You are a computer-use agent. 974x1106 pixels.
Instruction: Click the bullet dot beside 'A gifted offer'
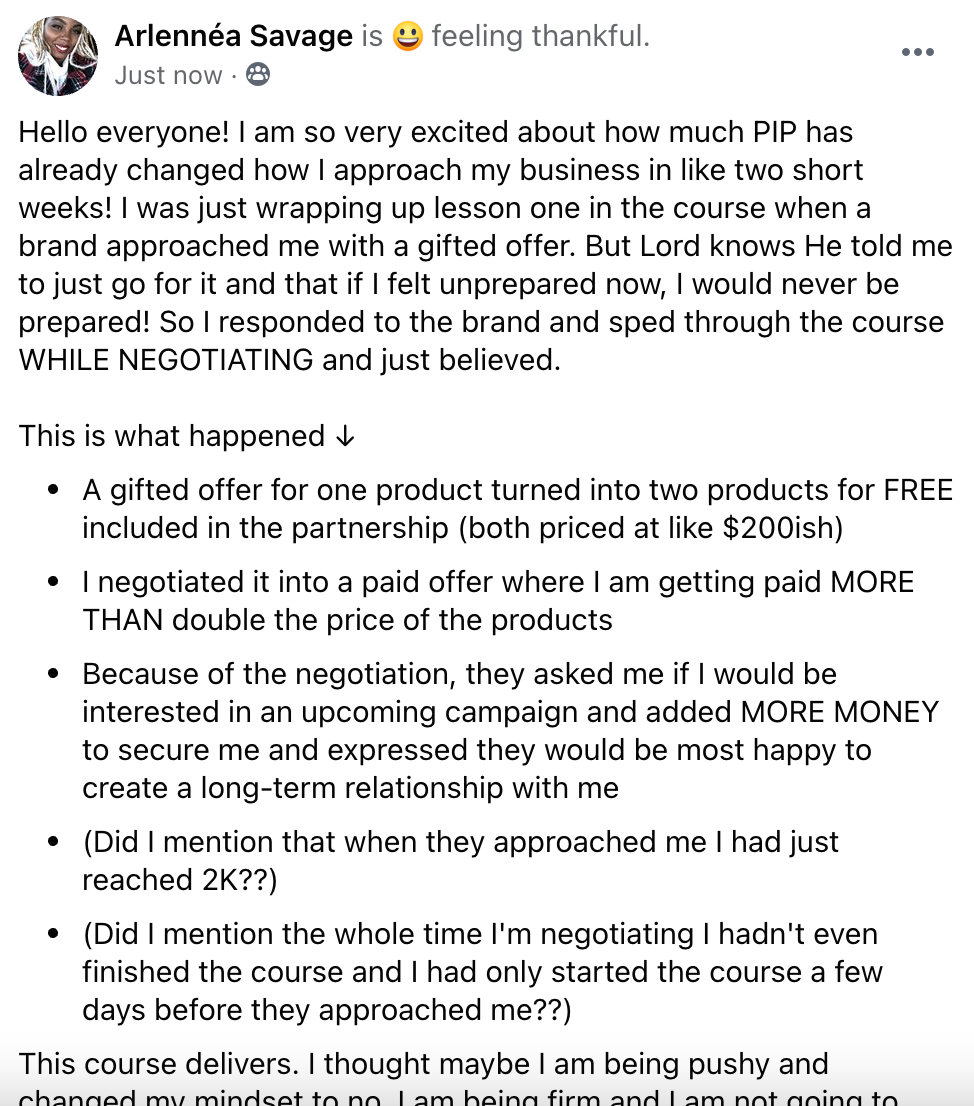[x=53, y=490]
